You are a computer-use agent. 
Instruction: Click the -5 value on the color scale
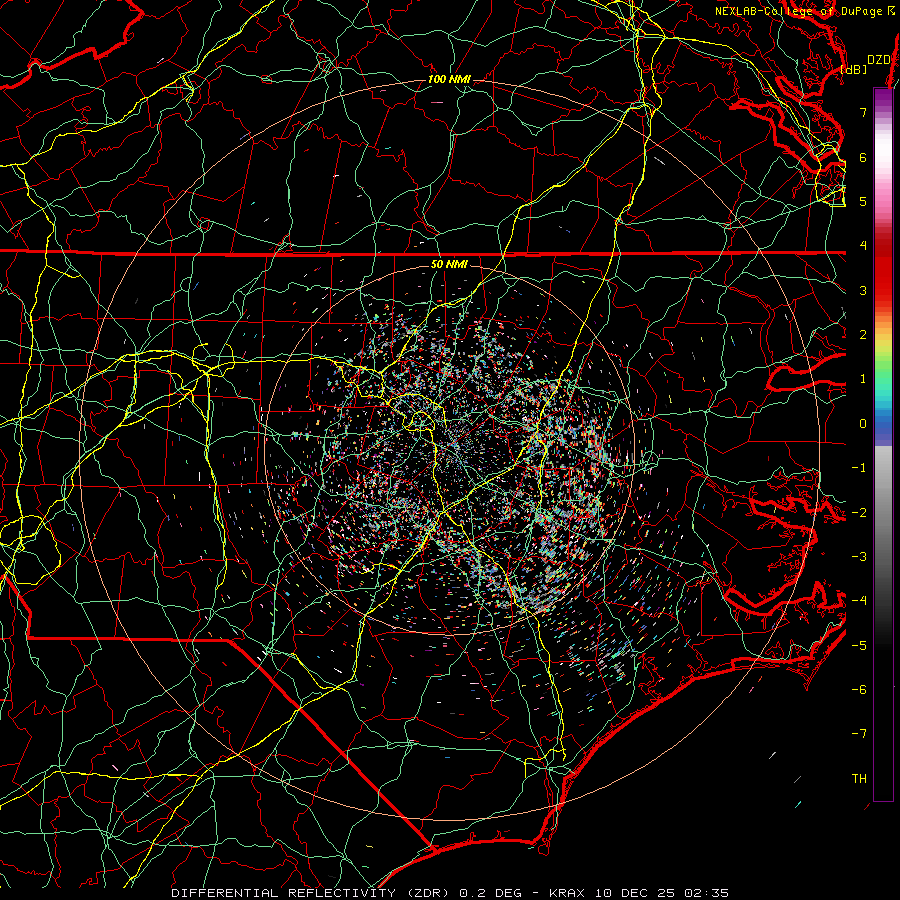coord(859,645)
